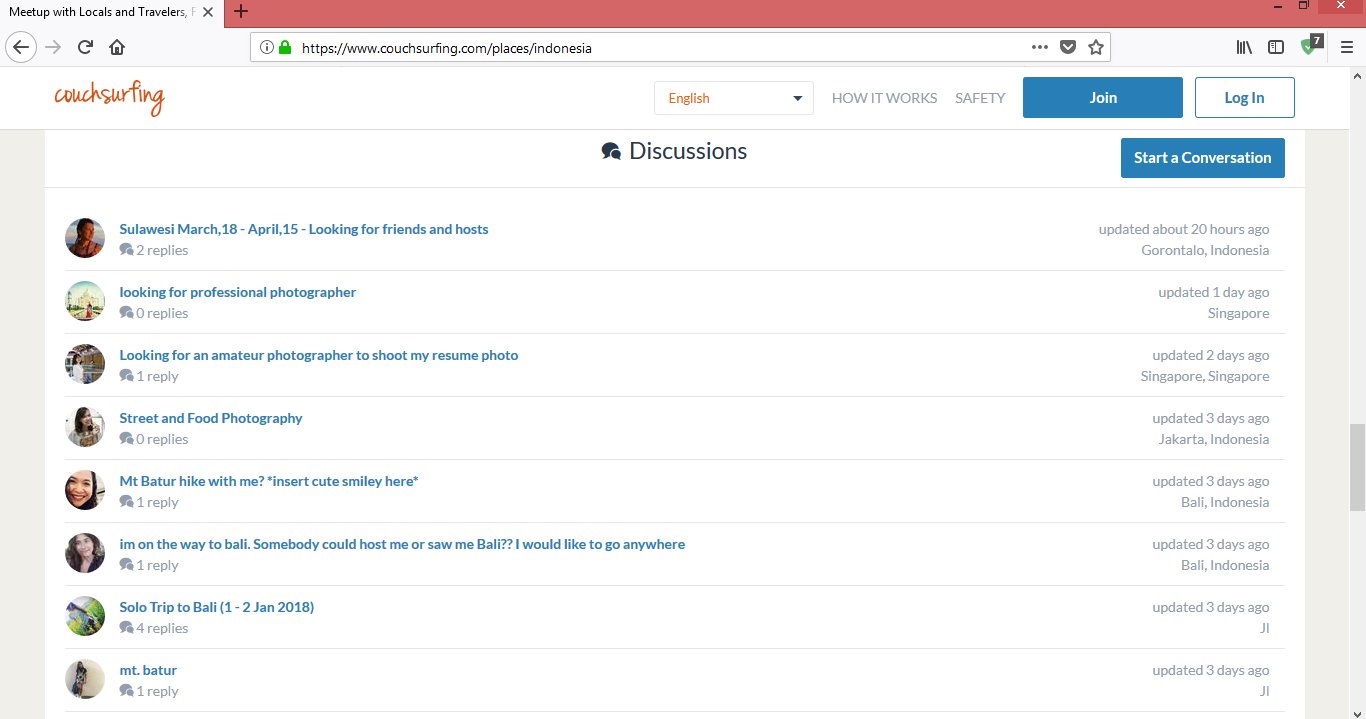The height and width of the screenshot is (719, 1366).
Task: Bookmark this page with star icon
Action: point(1096,47)
